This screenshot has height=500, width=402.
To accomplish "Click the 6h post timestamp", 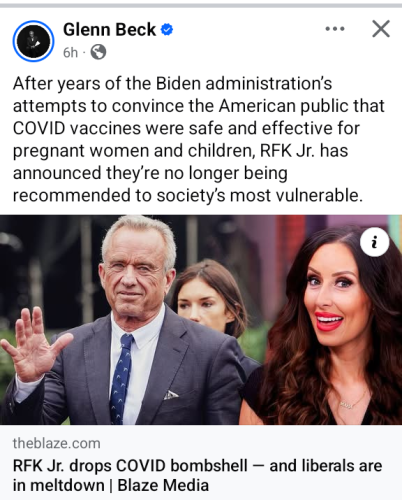I will [70, 52].
